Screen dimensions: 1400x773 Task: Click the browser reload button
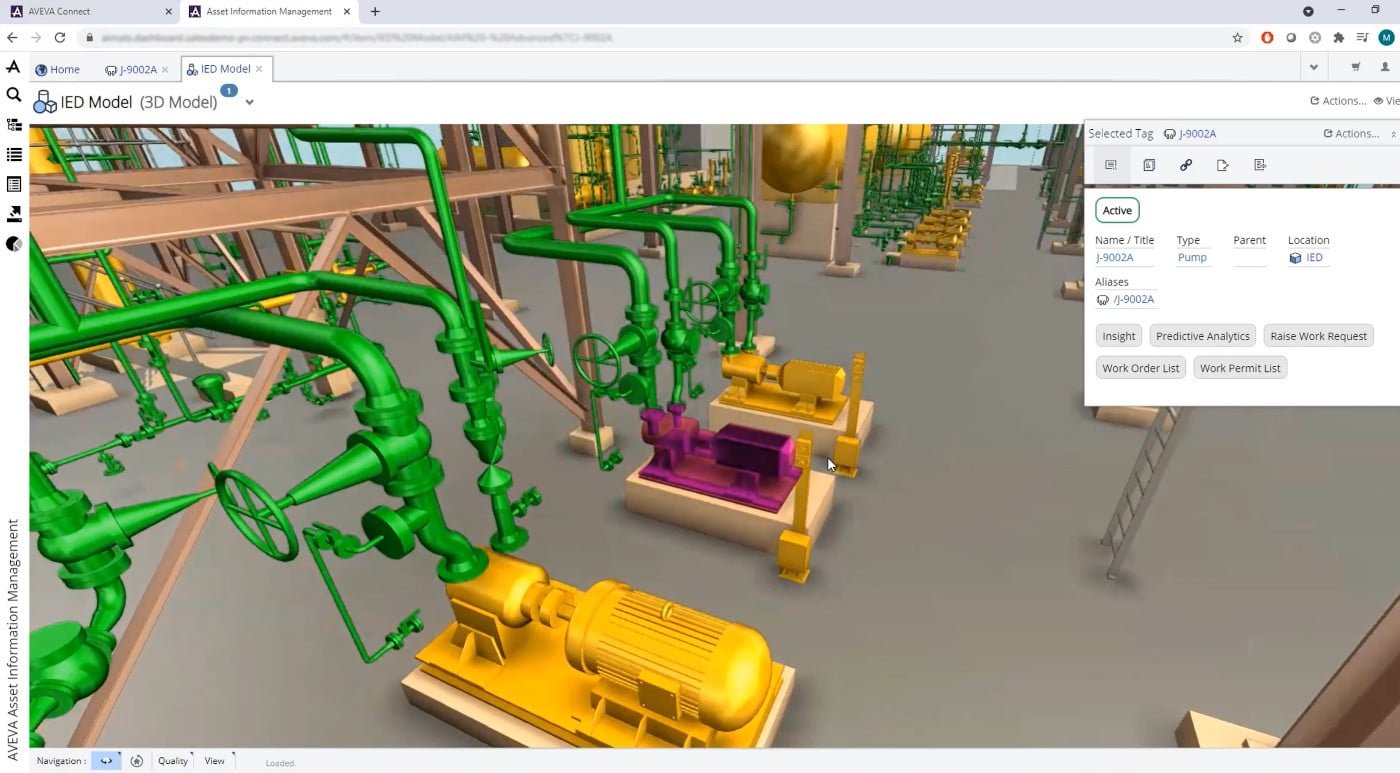point(60,38)
